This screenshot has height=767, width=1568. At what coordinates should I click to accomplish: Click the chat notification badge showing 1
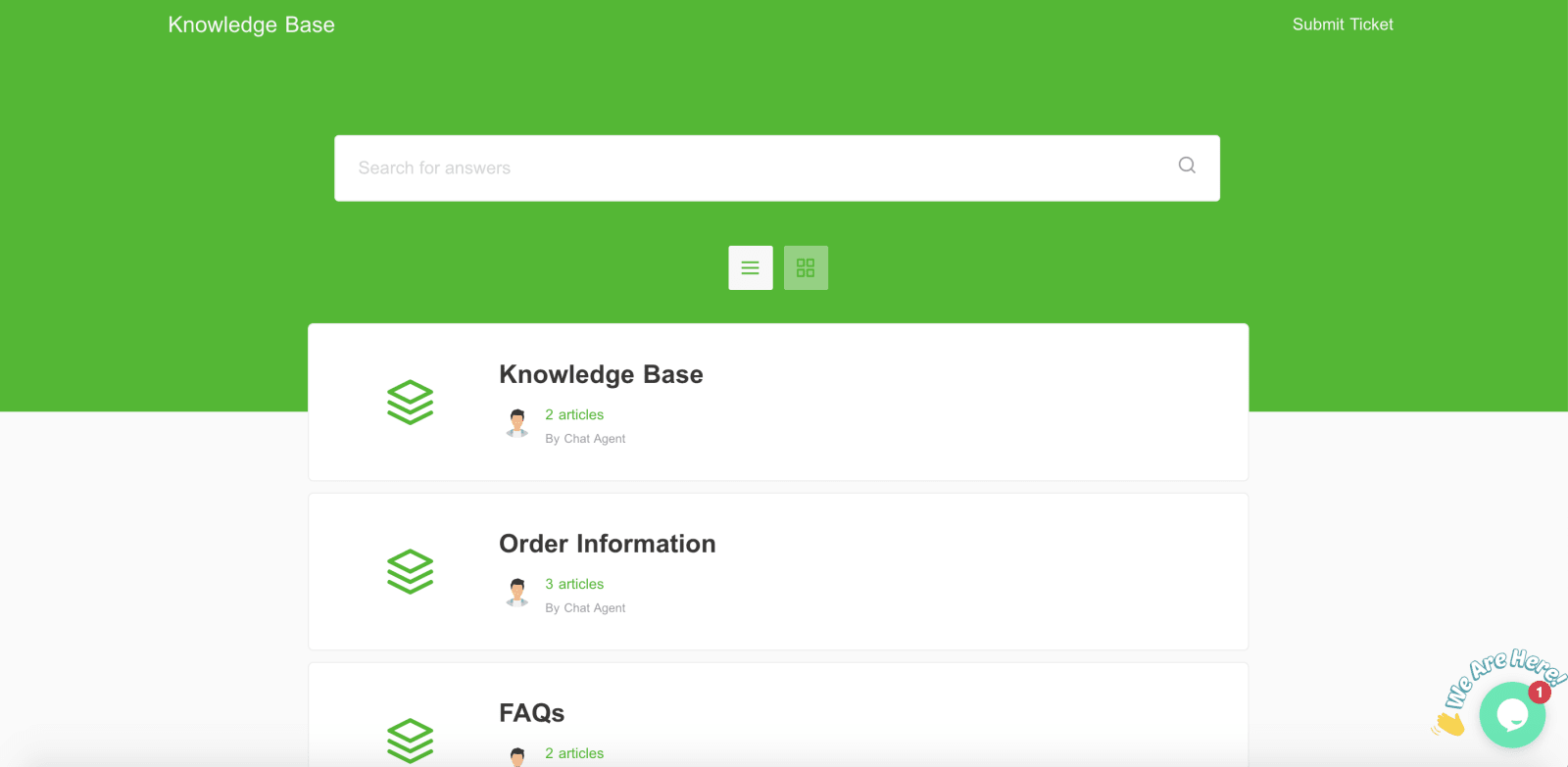coord(1540,693)
